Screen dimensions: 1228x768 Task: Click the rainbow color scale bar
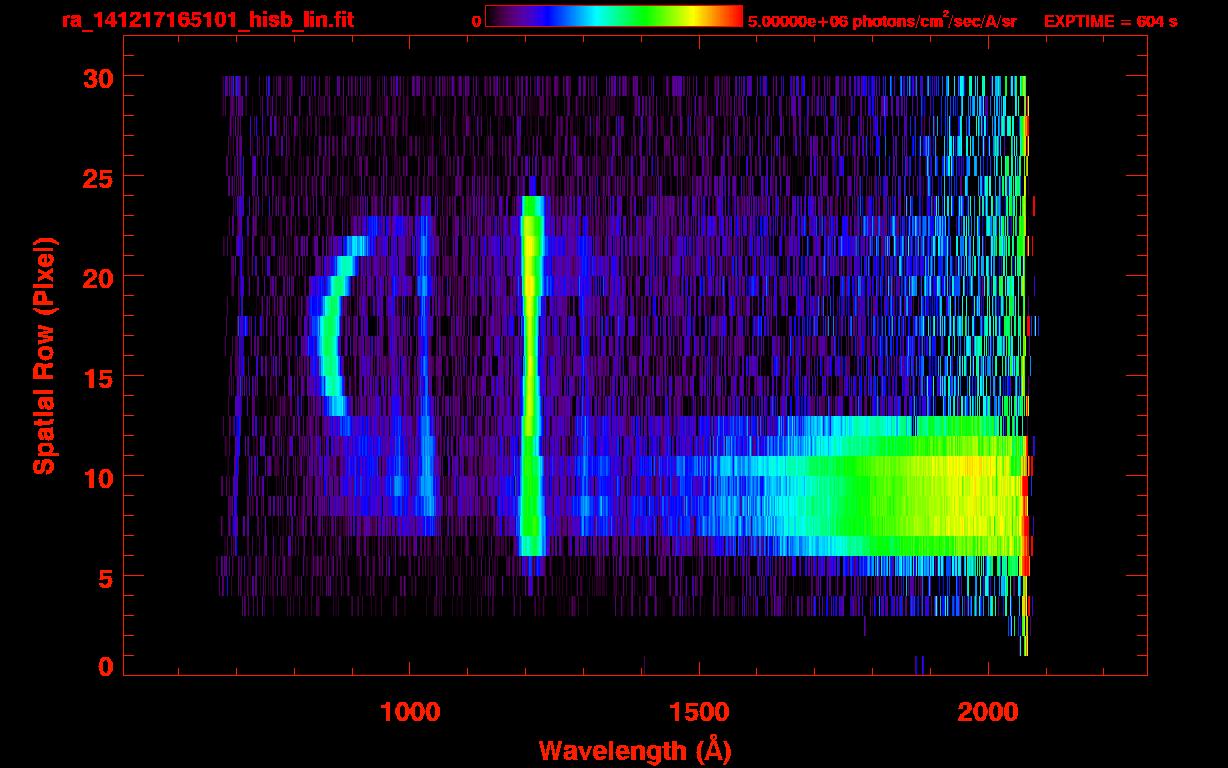[614, 17]
